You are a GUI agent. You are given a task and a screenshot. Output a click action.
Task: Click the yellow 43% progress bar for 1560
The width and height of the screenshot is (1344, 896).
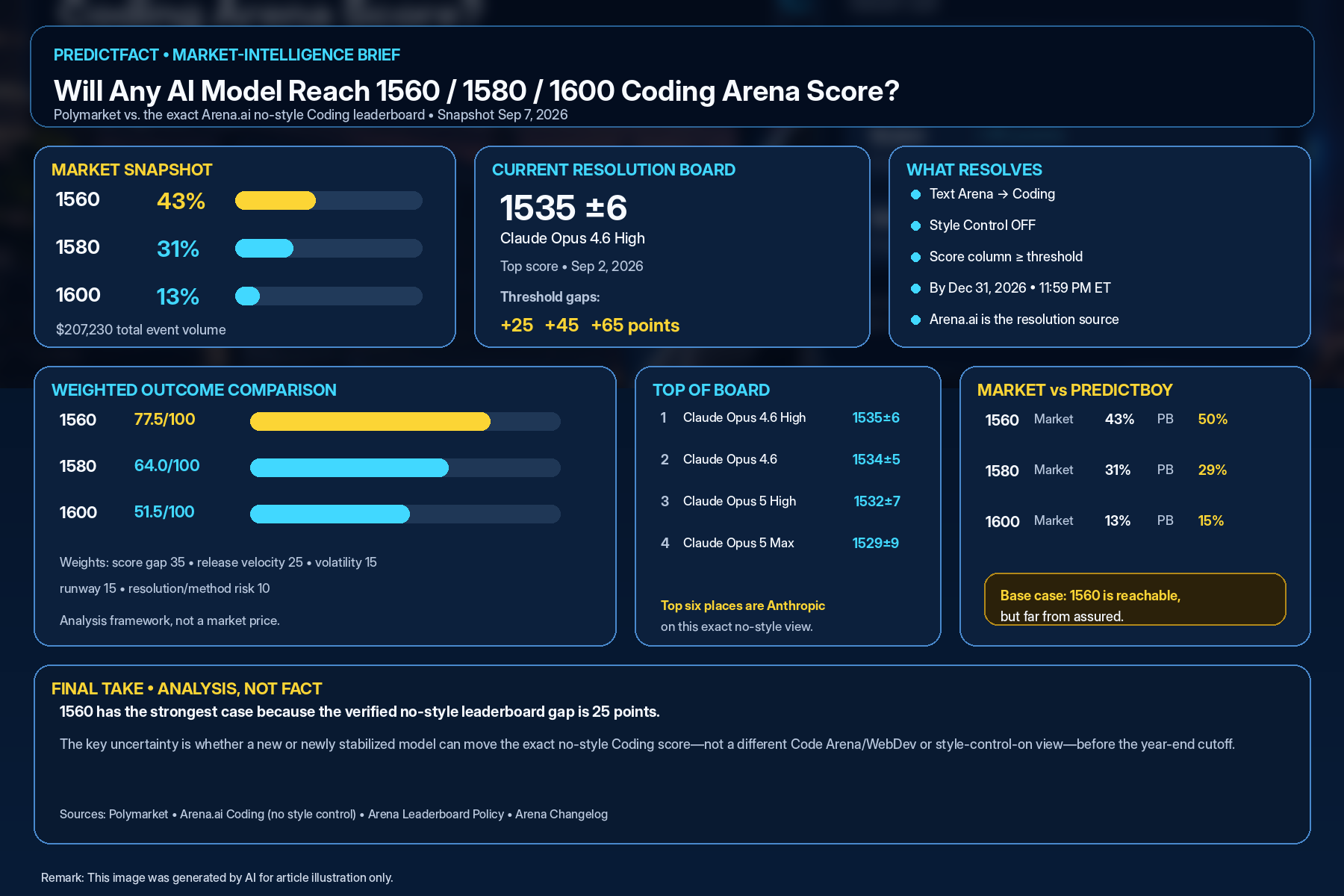tap(329, 200)
